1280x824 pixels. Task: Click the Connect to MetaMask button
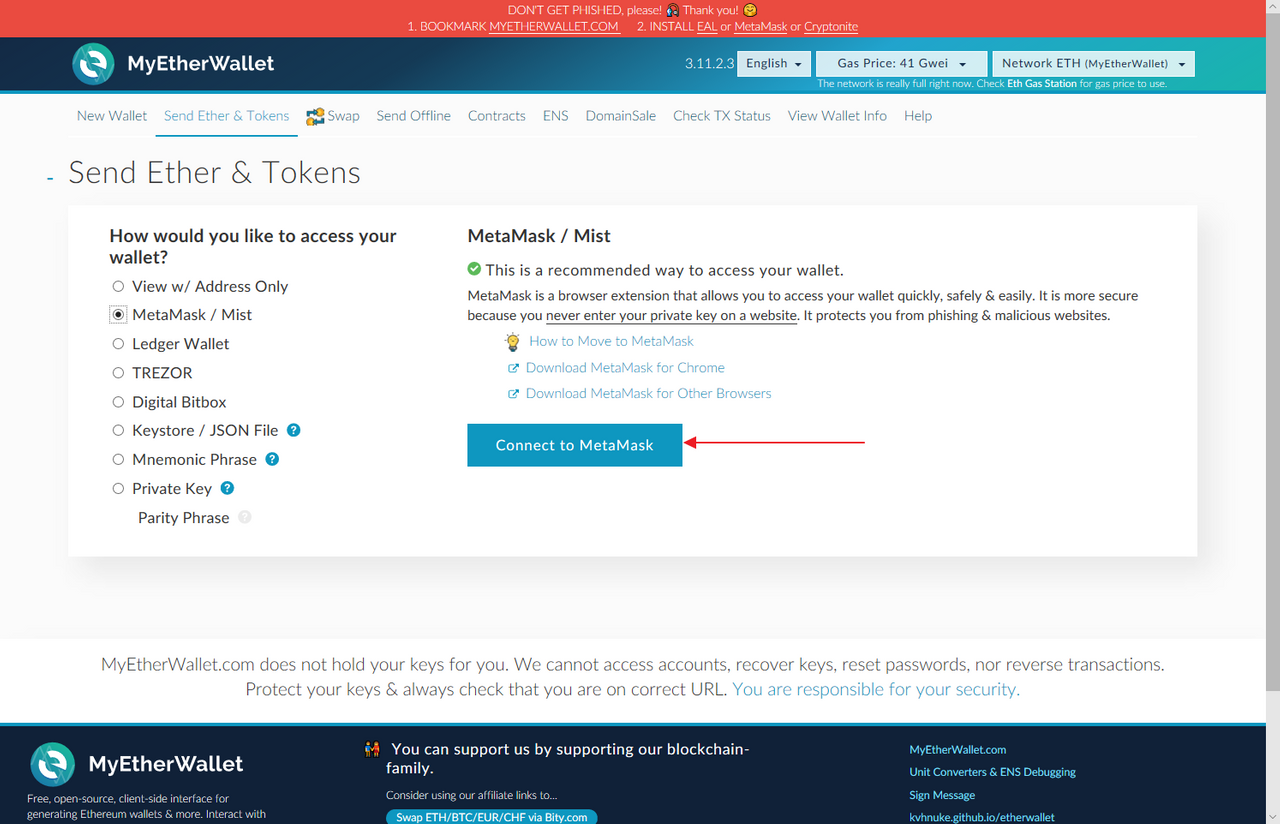575,445
